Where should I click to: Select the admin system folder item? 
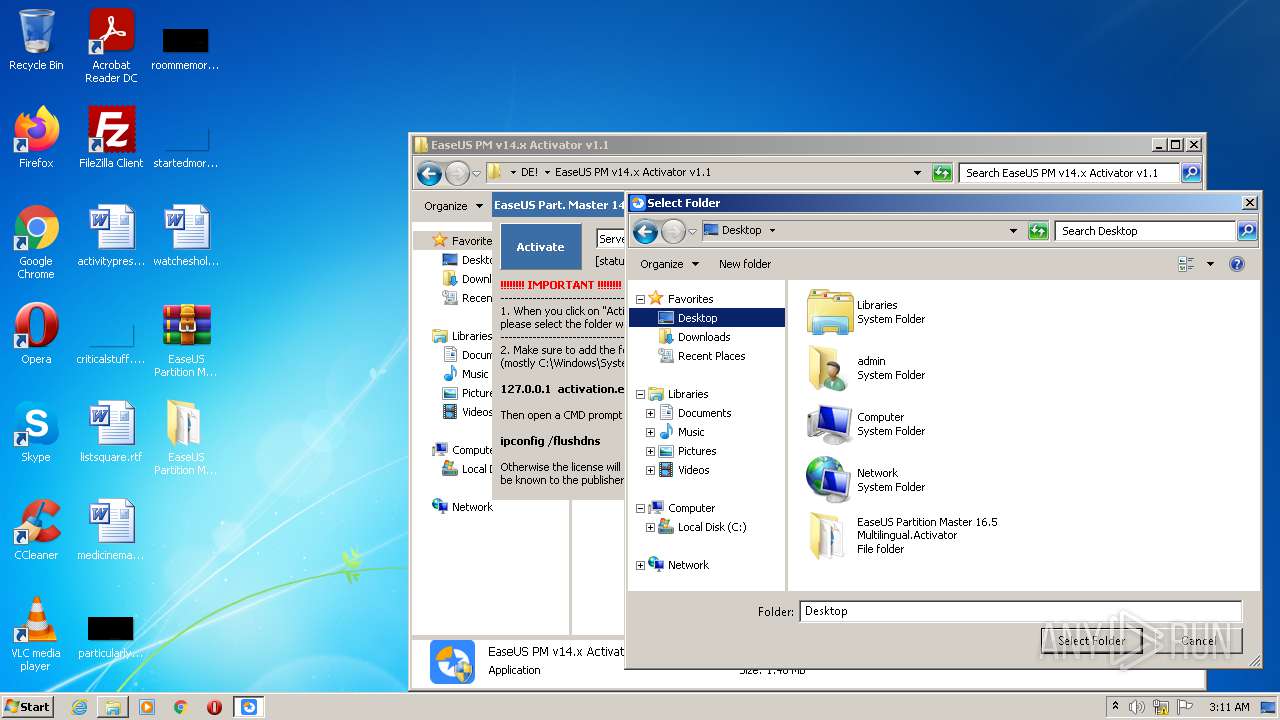(866, 368)
